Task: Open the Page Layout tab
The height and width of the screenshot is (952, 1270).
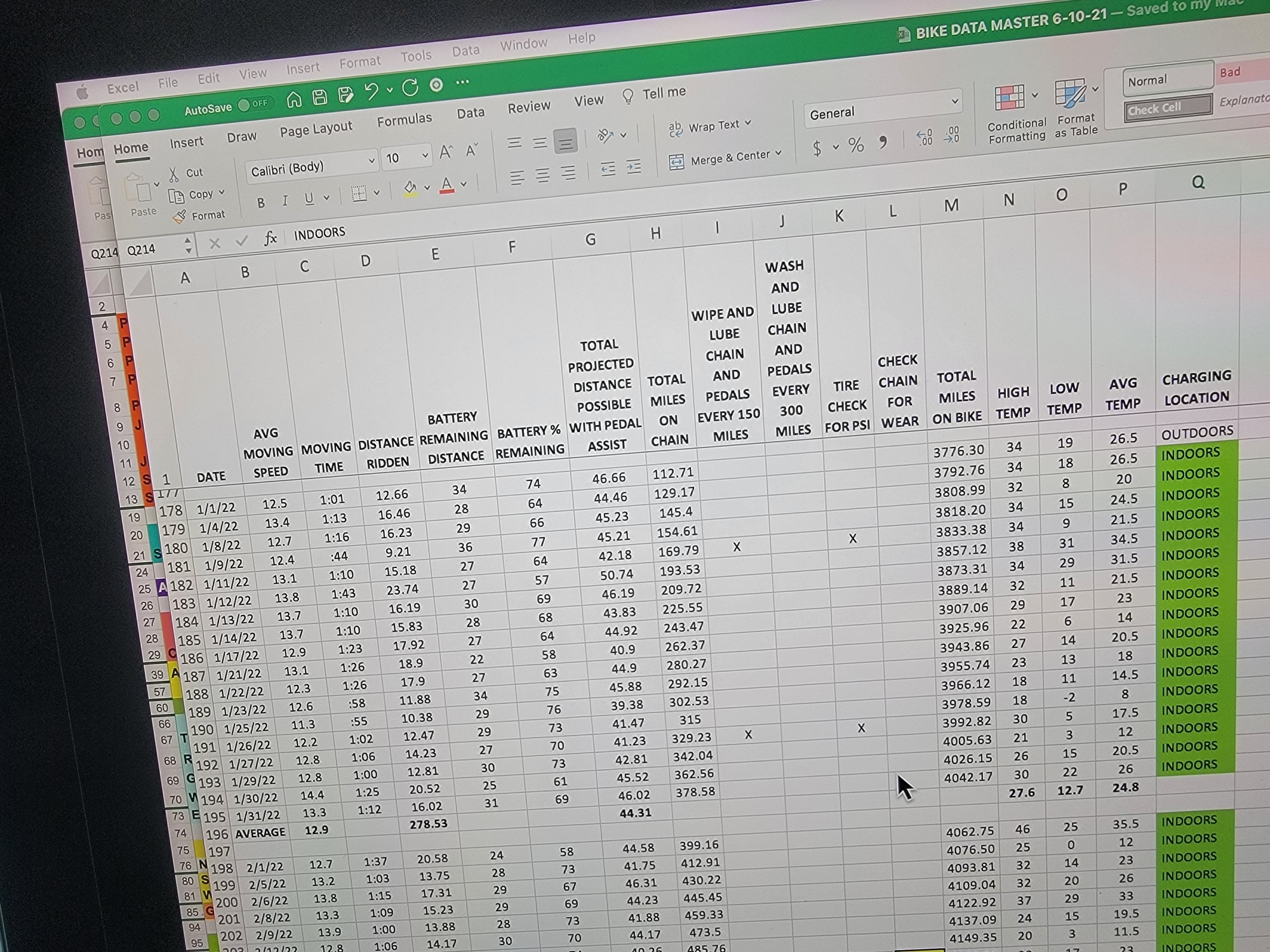Action: (316, 129)
